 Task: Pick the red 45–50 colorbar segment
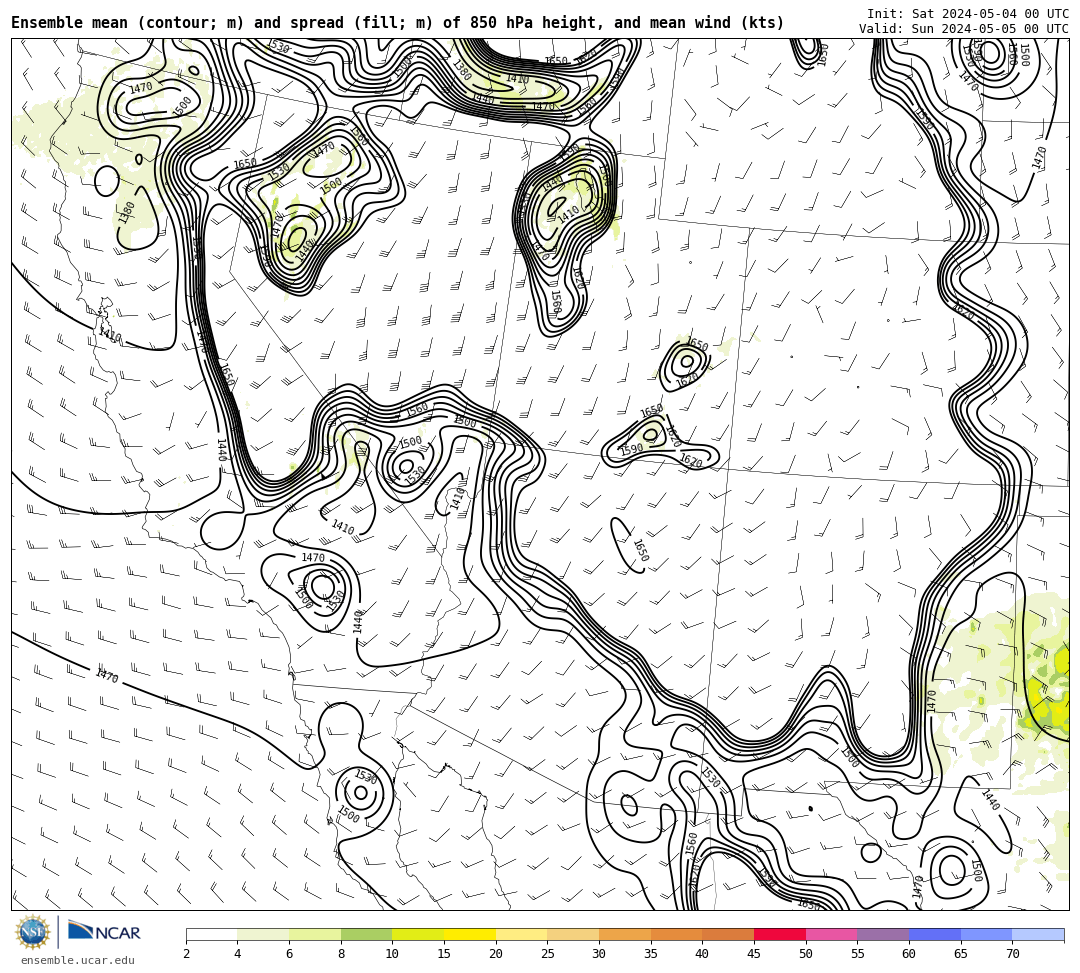780,934
